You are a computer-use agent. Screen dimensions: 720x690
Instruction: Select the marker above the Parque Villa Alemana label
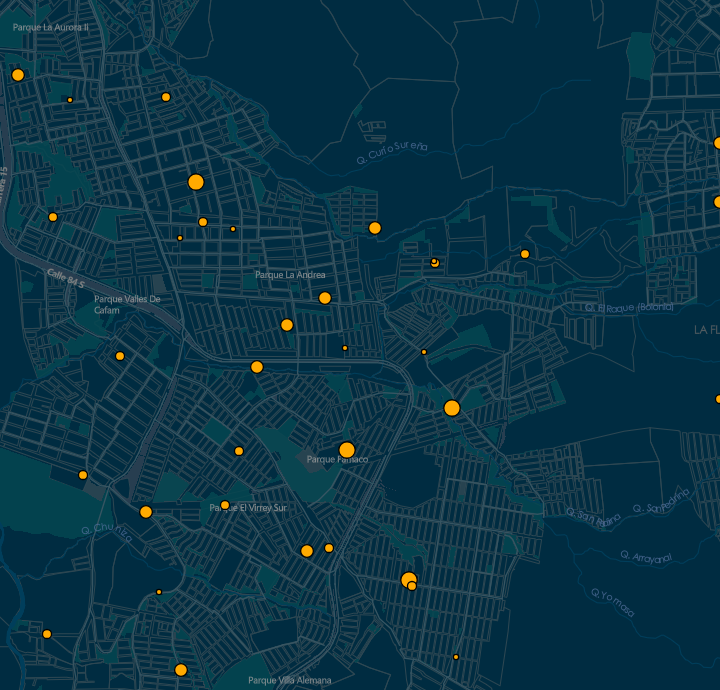point(181,670)
